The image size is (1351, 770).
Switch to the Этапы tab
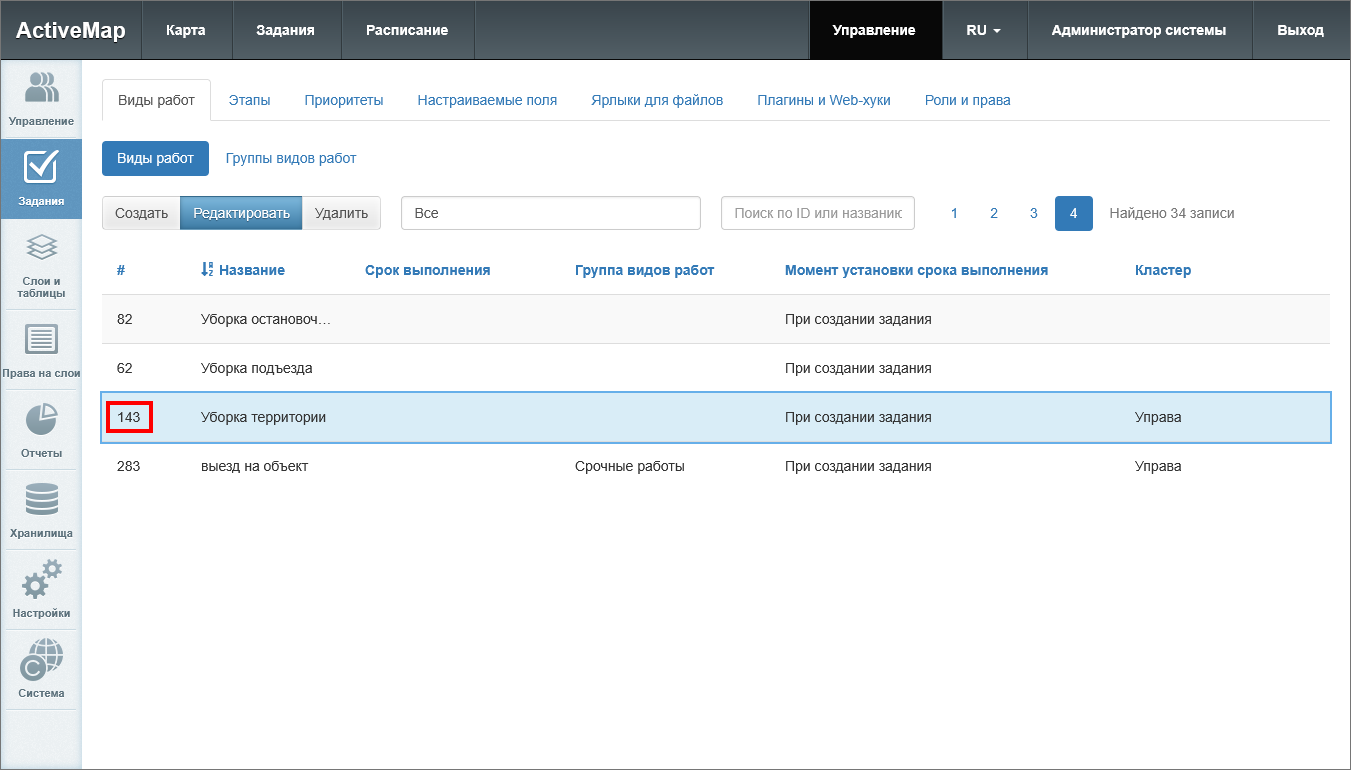(x=249, y=100)
